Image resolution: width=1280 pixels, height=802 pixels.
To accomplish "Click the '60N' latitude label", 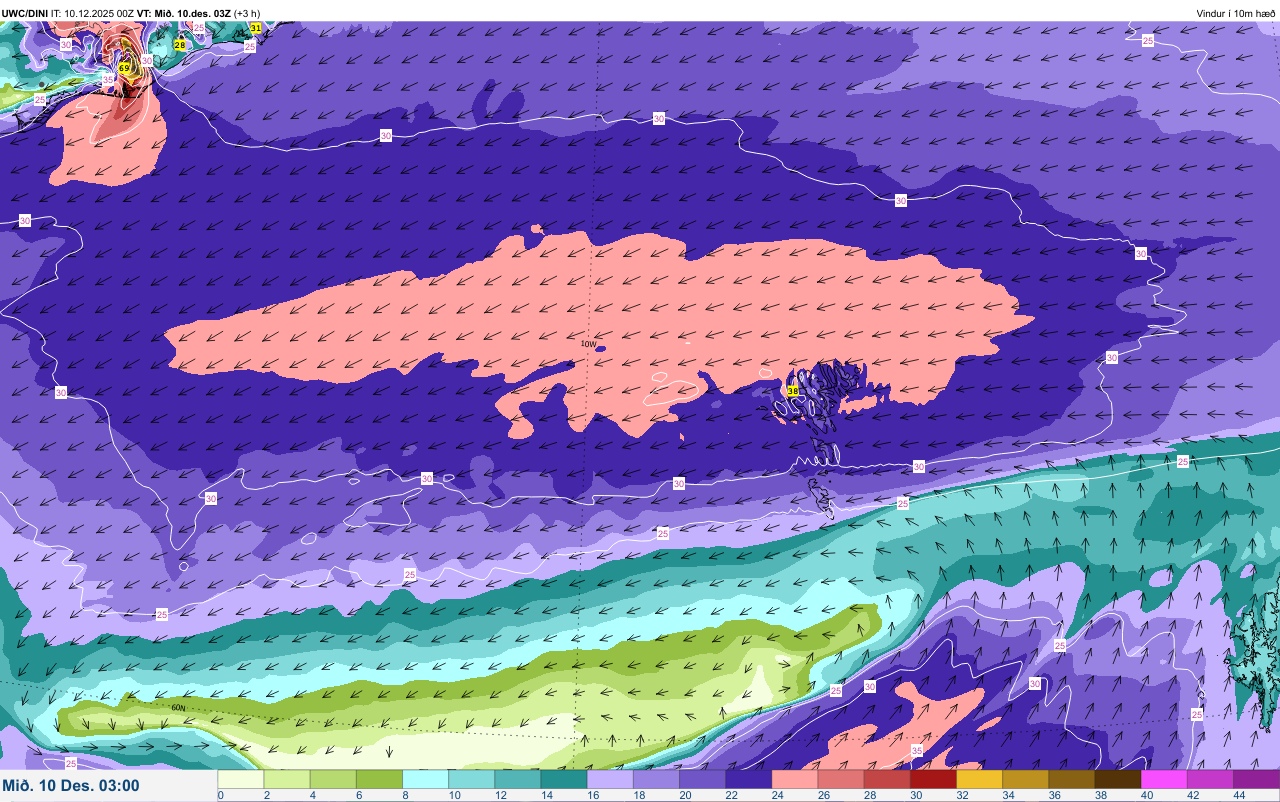I will click(x=179, y=708).
